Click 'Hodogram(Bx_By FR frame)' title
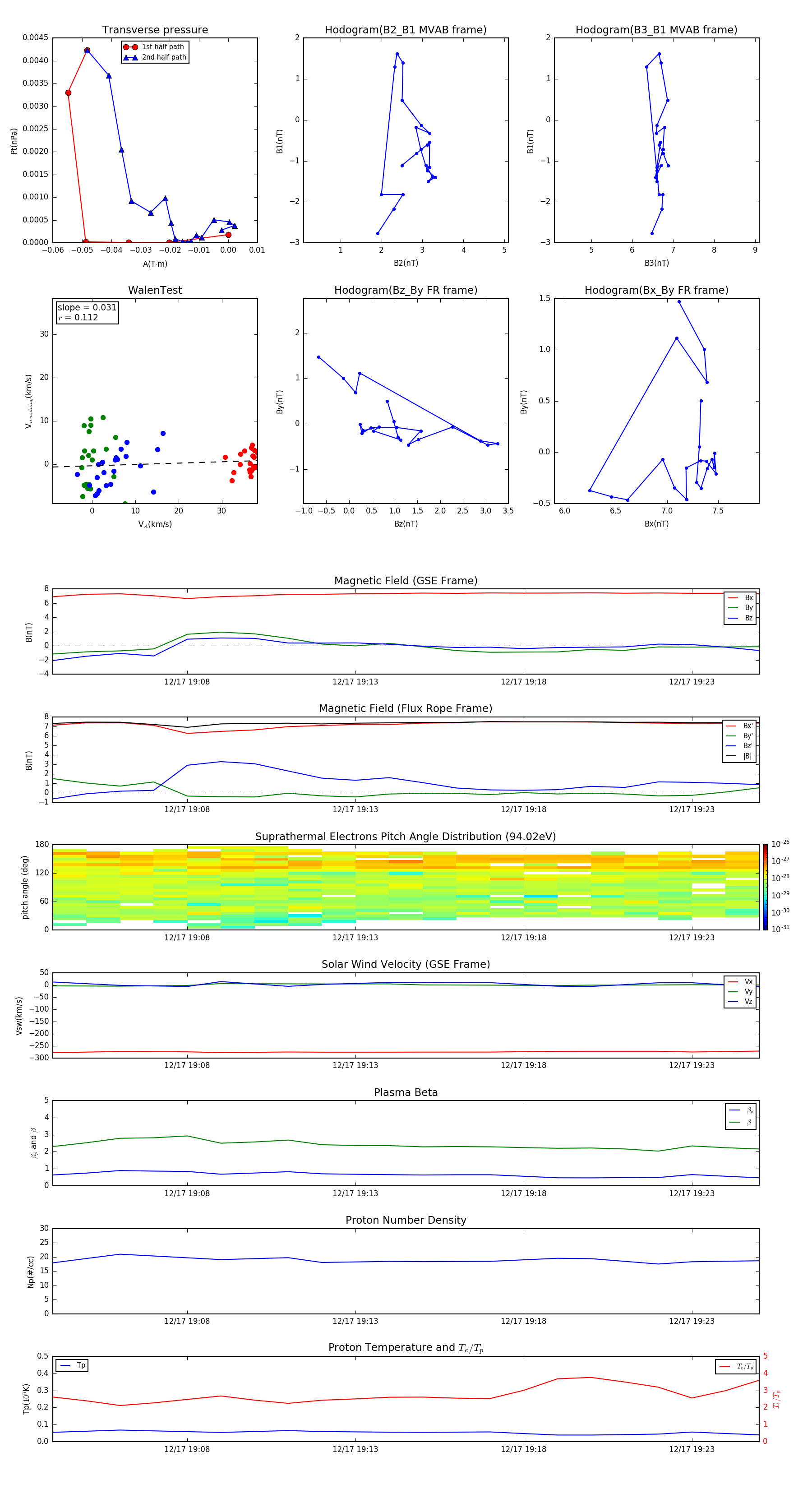 (x=656, y=290)
